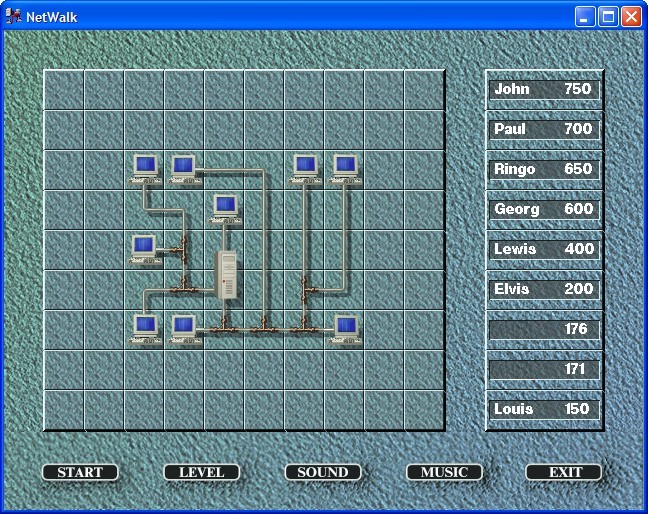Select Lewis's 400 high score entry

coord(544,249)
